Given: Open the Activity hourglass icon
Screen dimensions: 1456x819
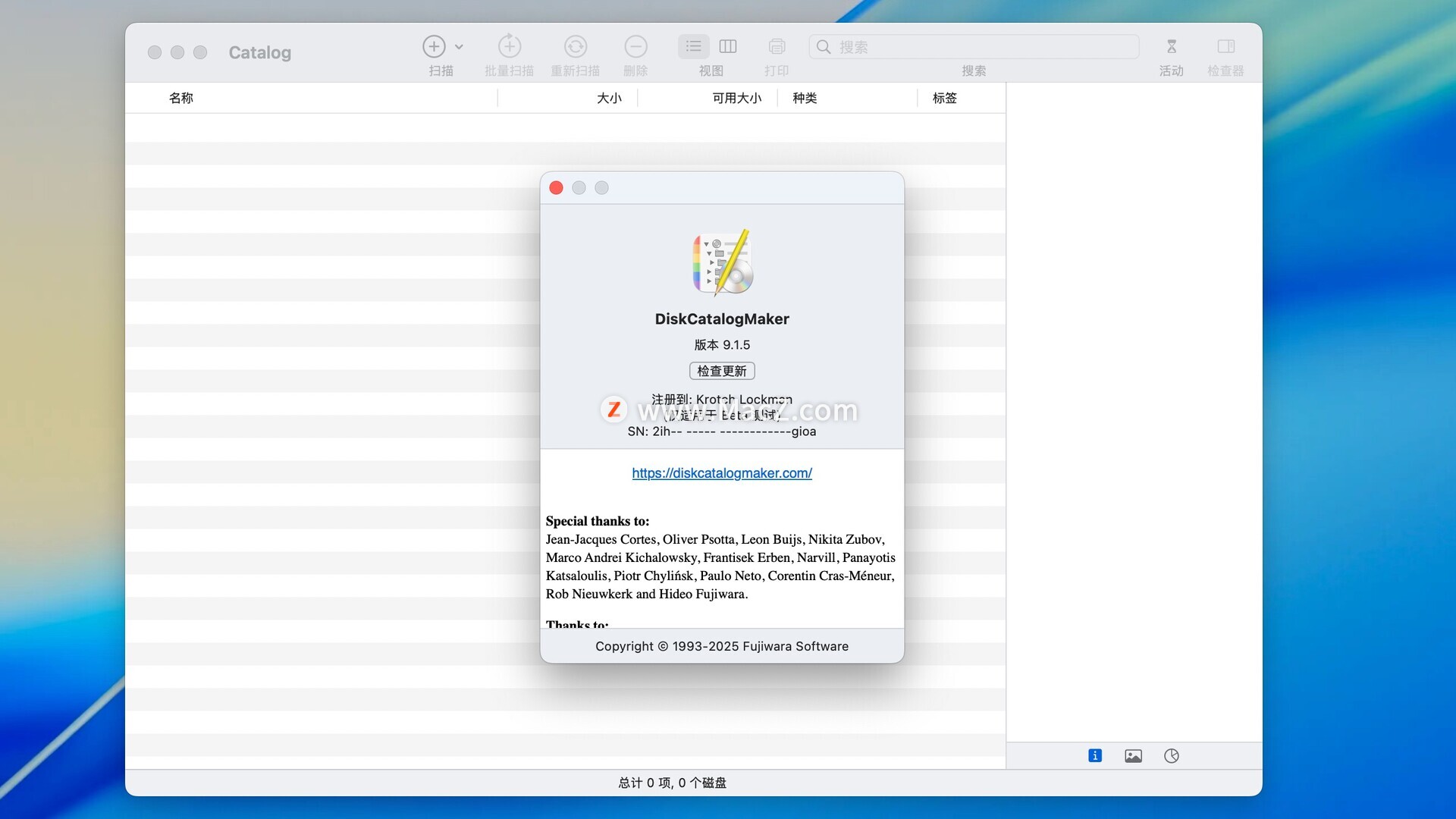Looking at the screenshot, I should point(1172,46).
